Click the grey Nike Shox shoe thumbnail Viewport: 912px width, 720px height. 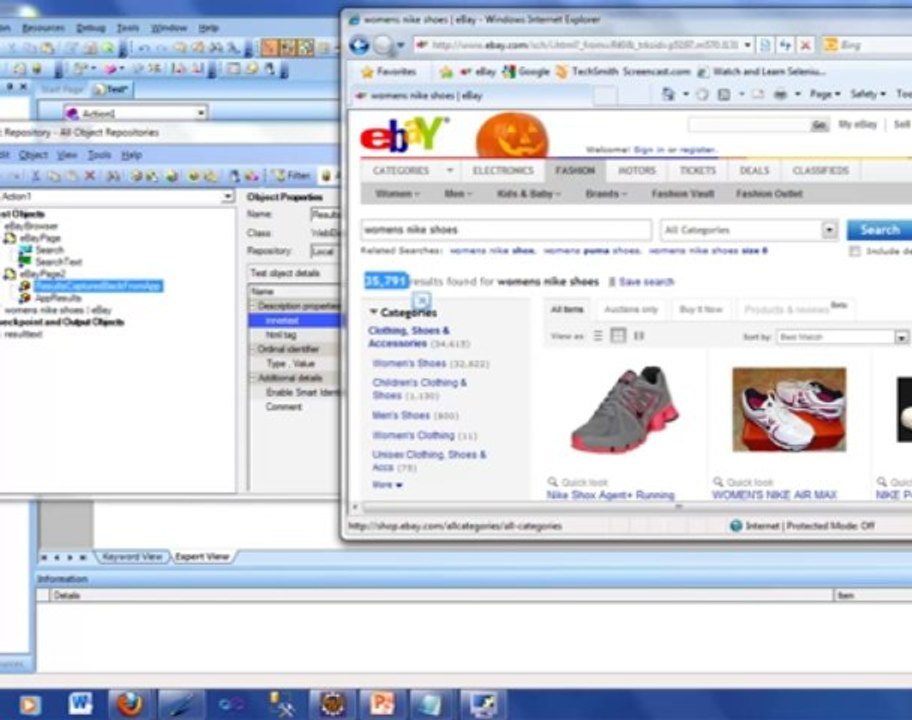click(x=625, y=410)
